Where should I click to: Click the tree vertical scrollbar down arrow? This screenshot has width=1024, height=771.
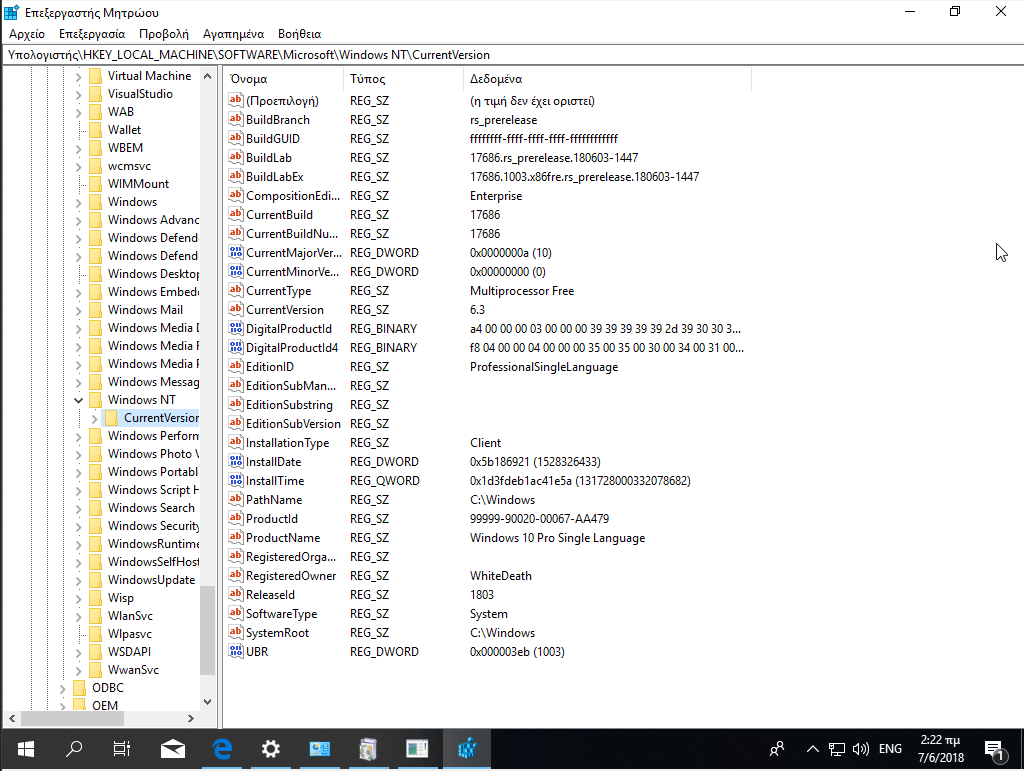[207, 702]
